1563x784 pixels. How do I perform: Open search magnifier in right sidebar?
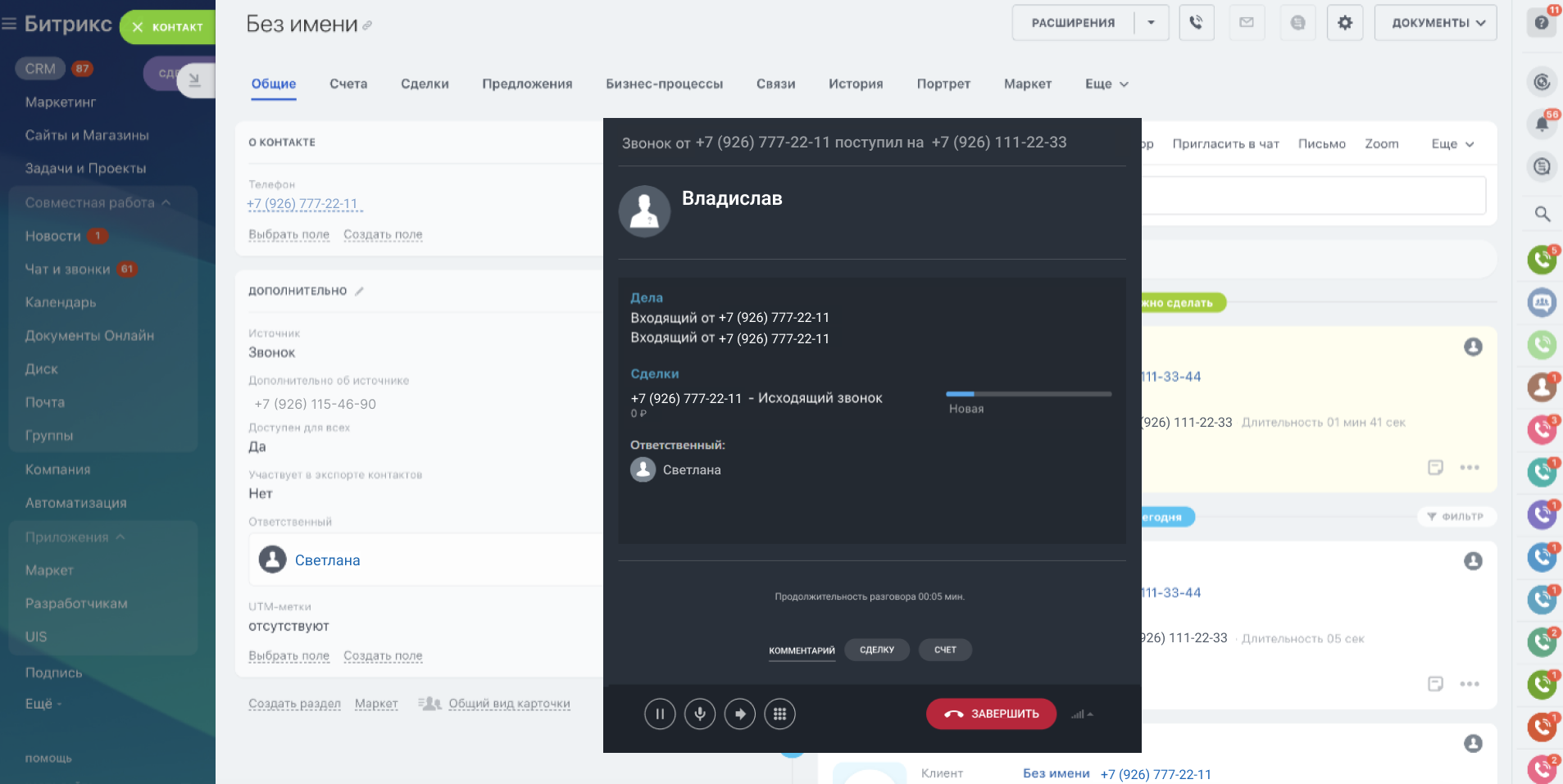[1542, 214]
